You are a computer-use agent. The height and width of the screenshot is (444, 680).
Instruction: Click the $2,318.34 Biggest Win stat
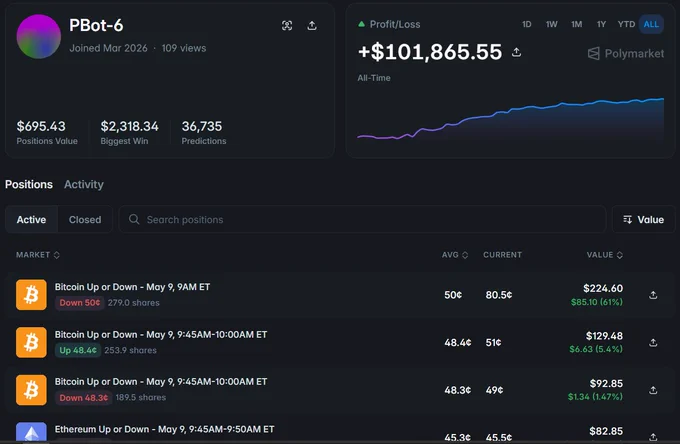(x=129, y=132)
